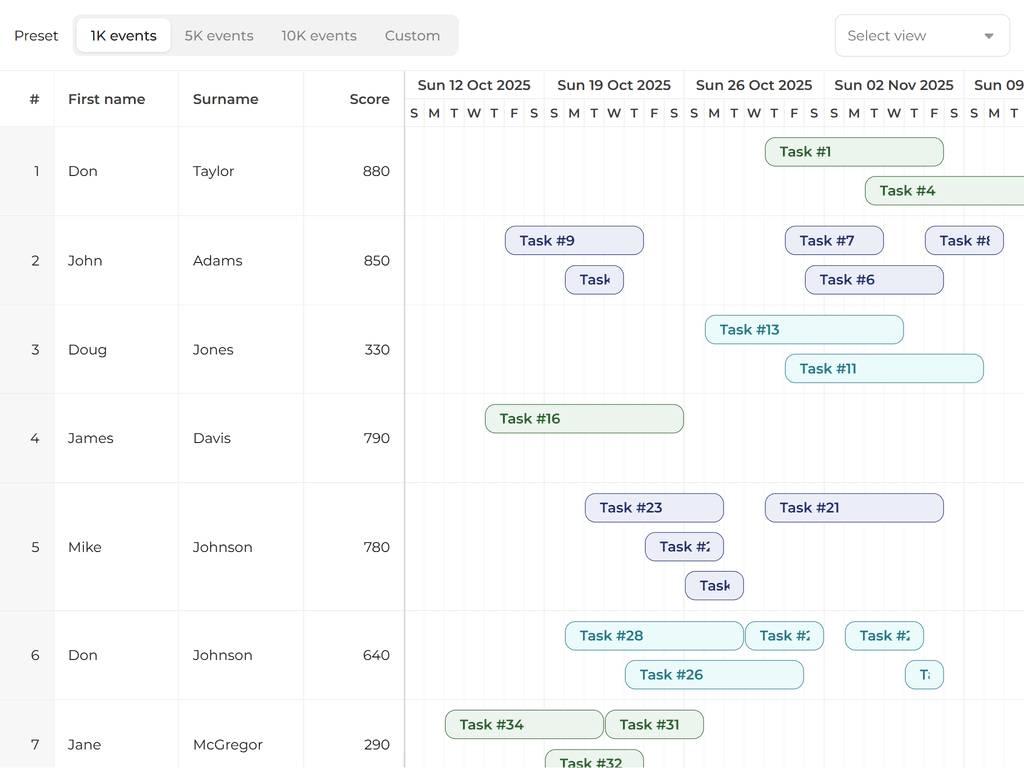Select the Task #1 bar for Don Taylor
The image size is (1024, 768).
pyautogui.click(x=854, y=151)
